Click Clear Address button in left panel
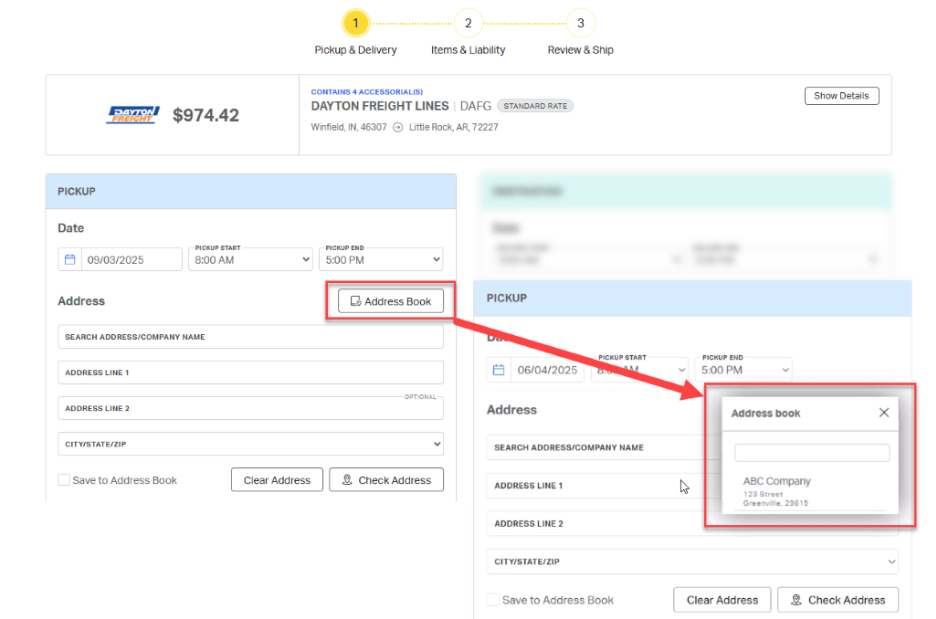The image size is (936, 619). pyautogui.click(x=277, y=480)
